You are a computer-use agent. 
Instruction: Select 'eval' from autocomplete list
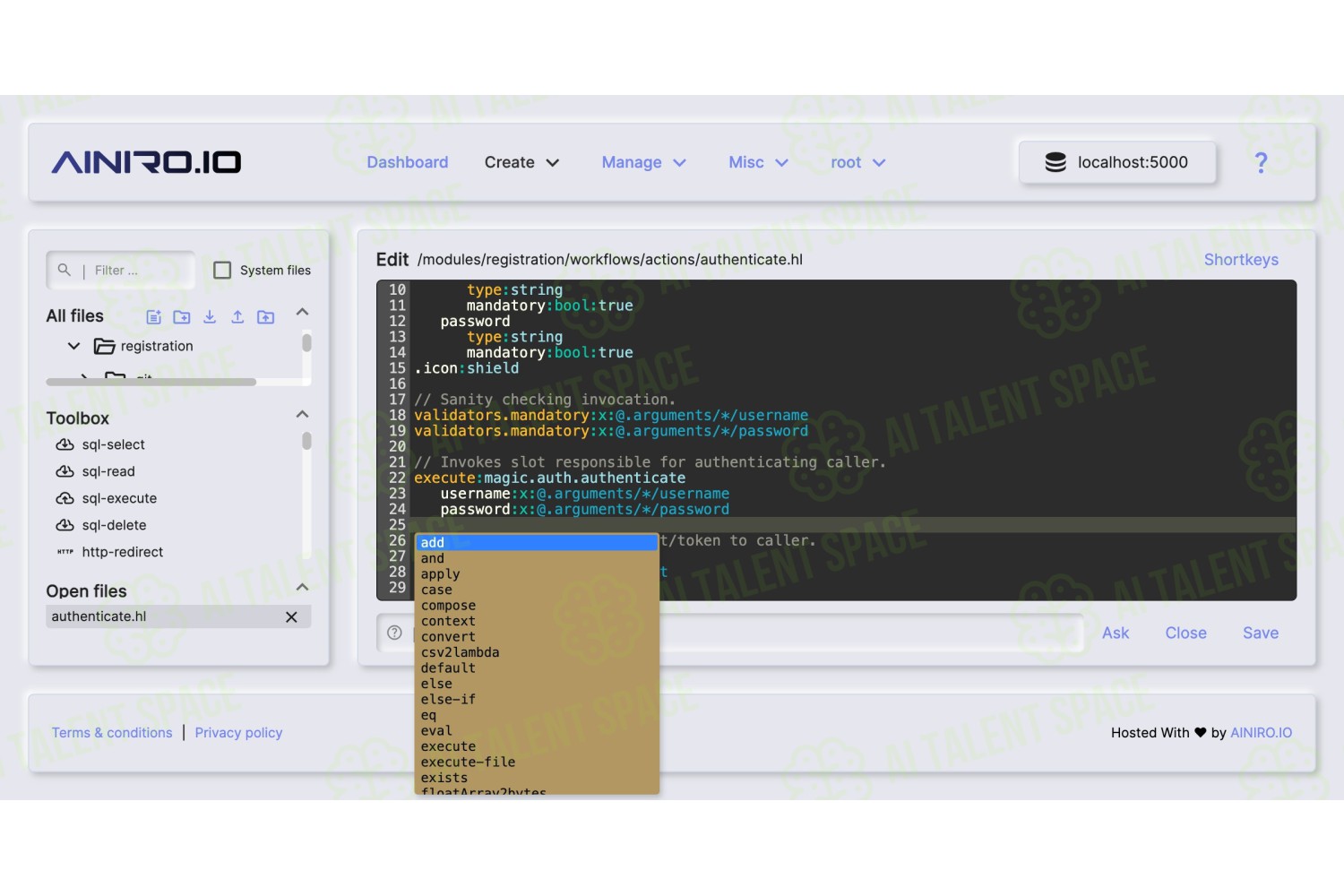[538, 730]
